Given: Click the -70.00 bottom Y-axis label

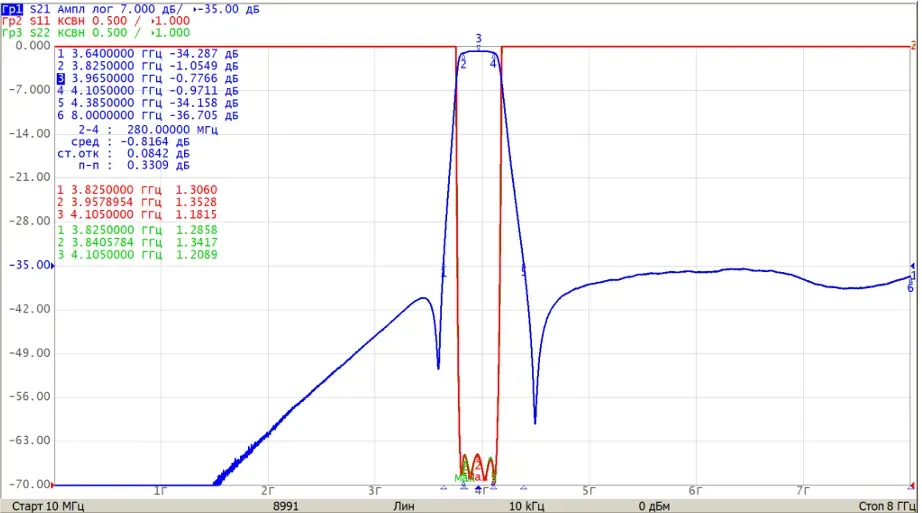Looking at the screenshot, I should [x=30, y=484].
